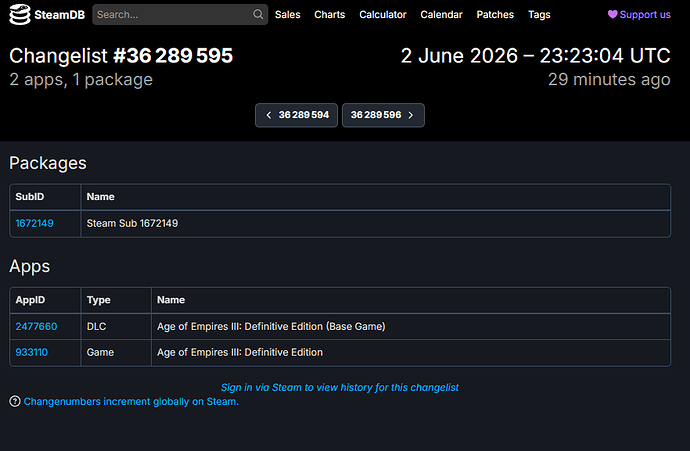The image size is (690, 451).
Task: Click the 2 June 2026 timestamp
Action: pos(536,56)
